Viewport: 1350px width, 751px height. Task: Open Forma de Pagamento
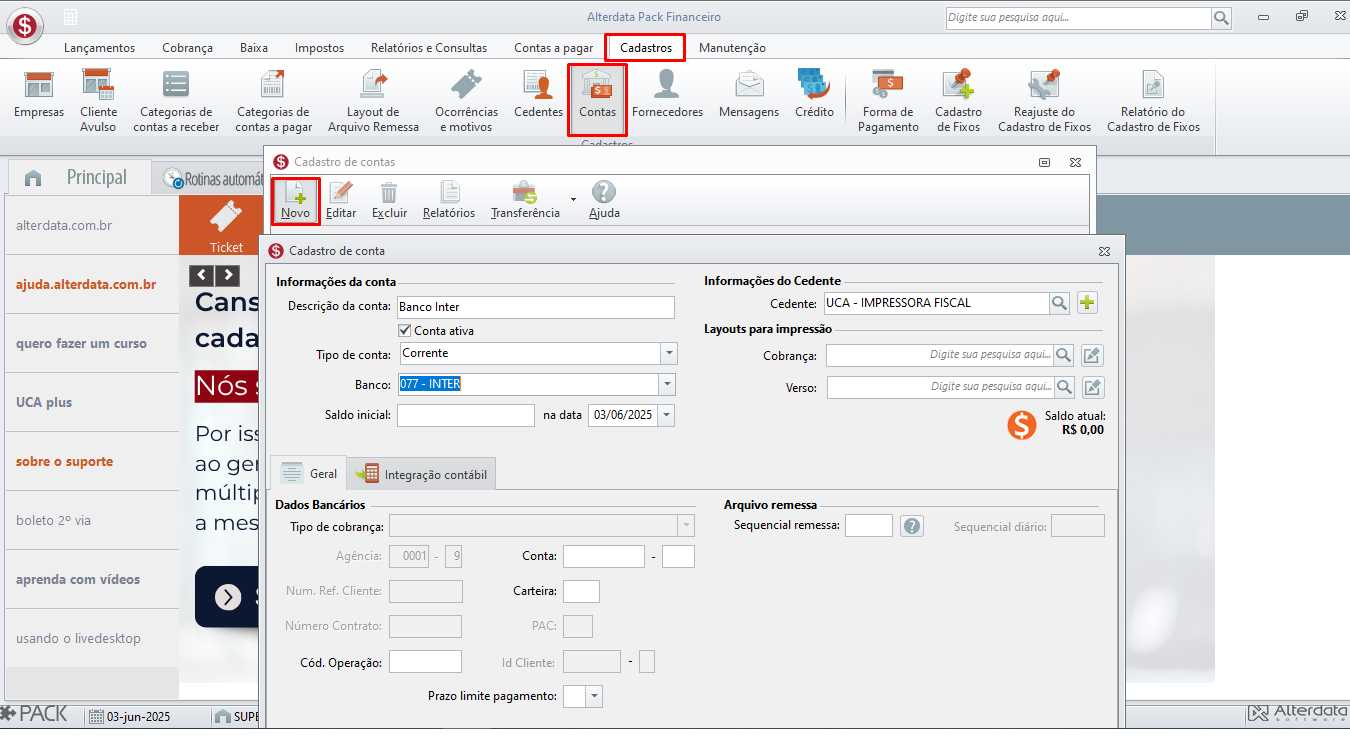888,100
